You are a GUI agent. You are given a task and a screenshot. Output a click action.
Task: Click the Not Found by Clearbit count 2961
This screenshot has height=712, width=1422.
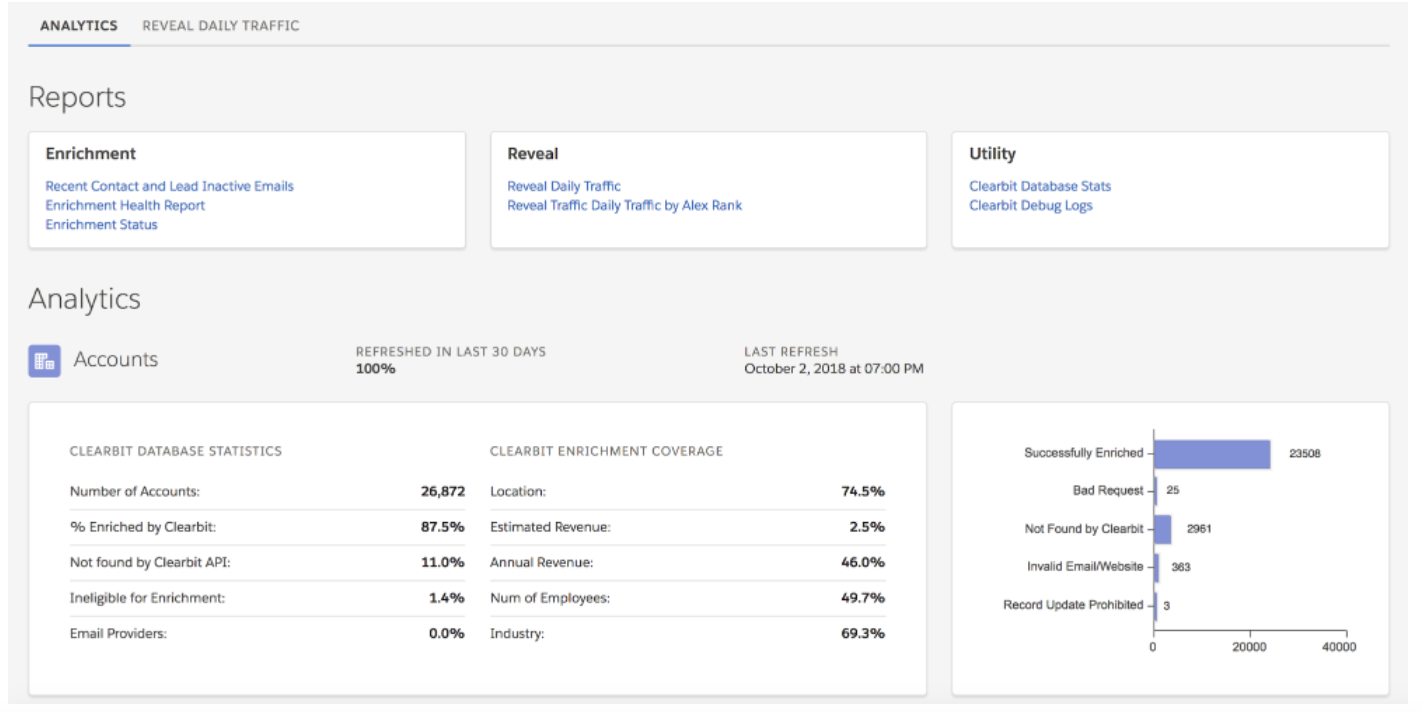(1199, 529)
